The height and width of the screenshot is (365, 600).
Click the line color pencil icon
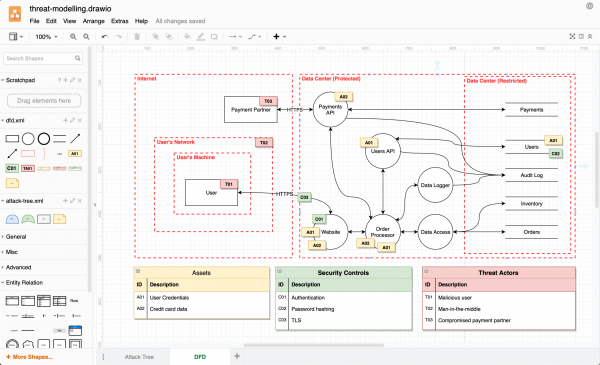point(201,37)
